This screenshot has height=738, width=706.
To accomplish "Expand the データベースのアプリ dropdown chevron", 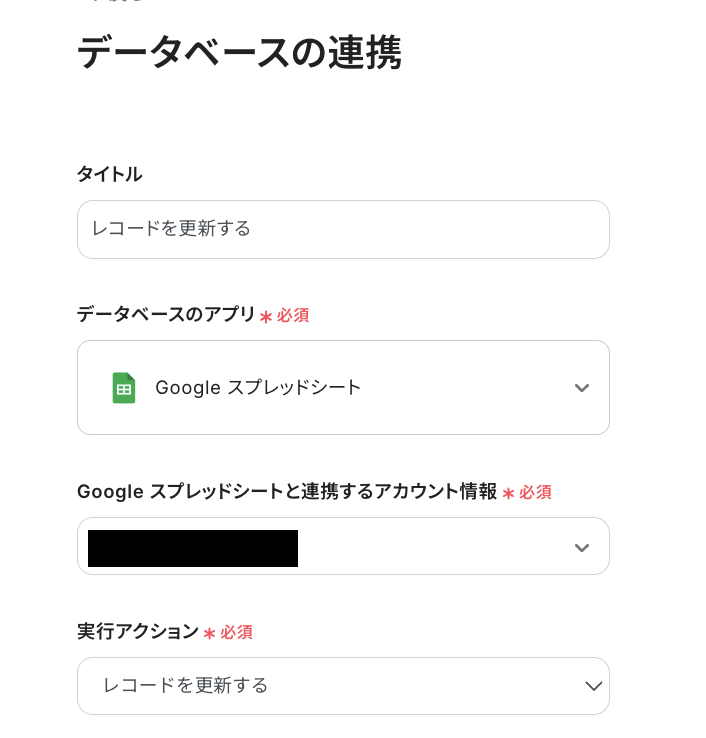I will point(582,388).
